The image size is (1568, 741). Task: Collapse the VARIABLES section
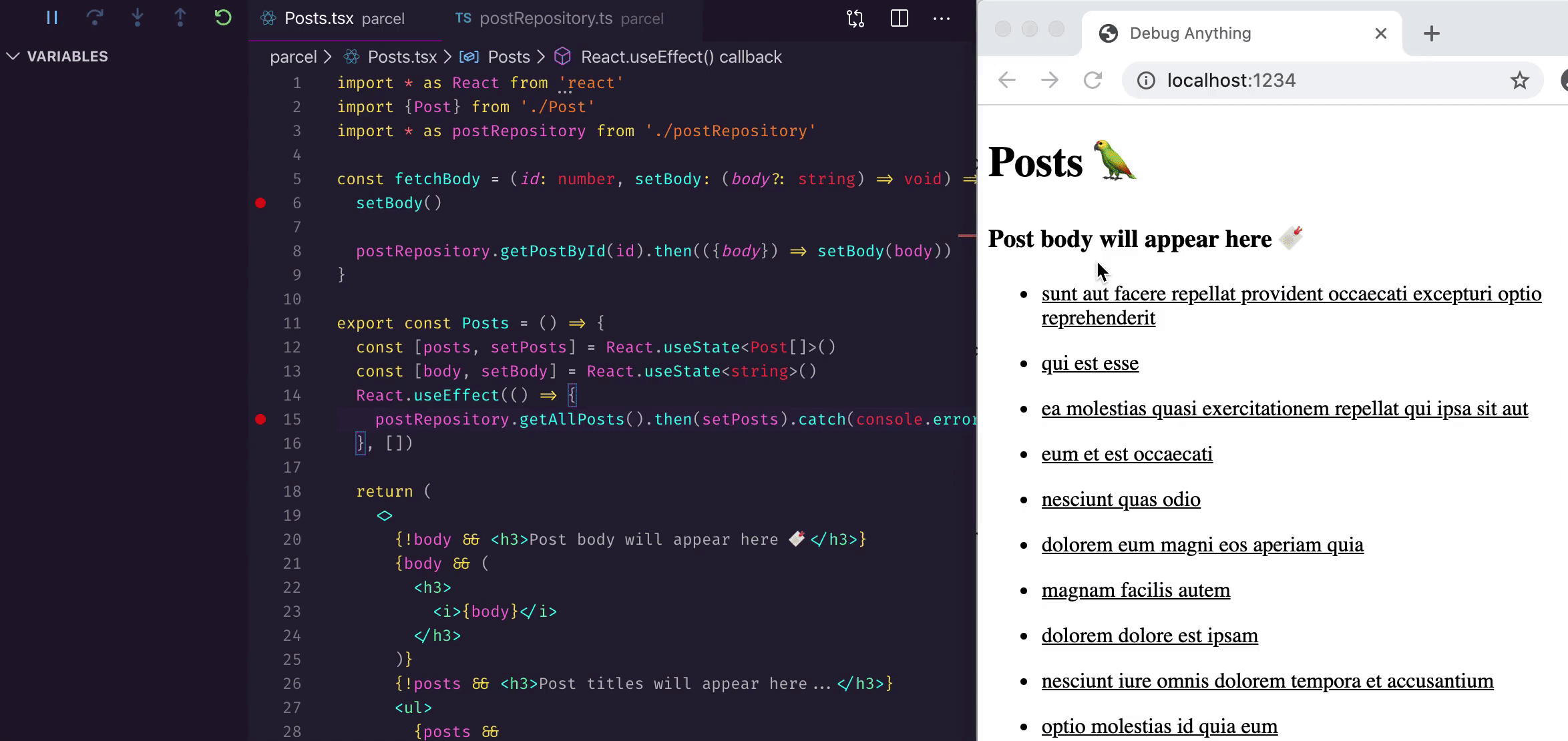13,57
